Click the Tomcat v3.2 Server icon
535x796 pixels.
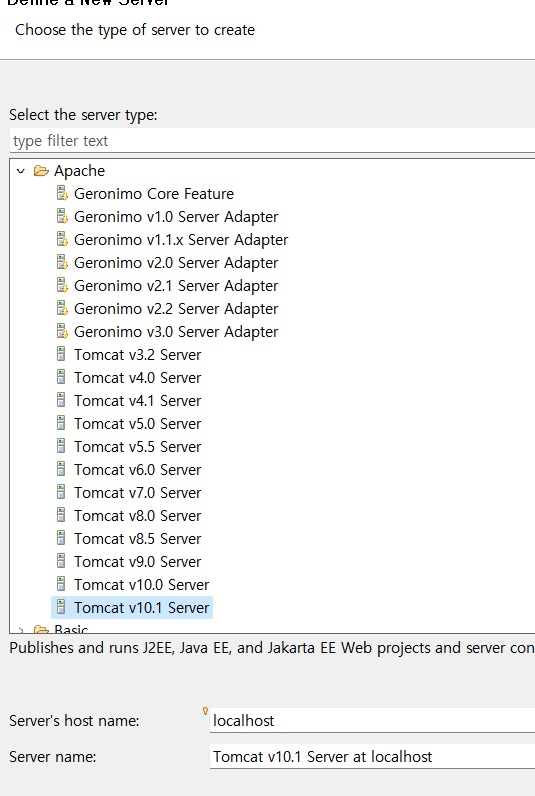61,354
